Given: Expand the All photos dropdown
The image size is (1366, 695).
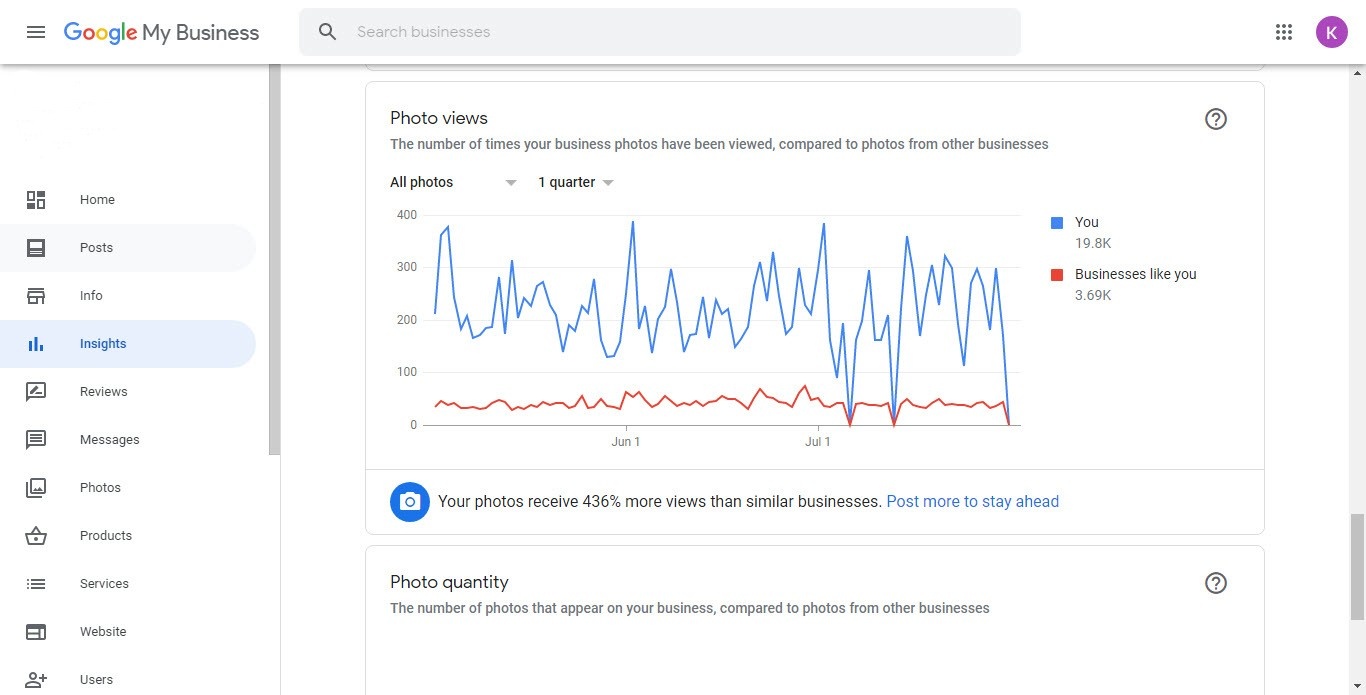Looking at the screenshot, I should (x=453, y=182).
